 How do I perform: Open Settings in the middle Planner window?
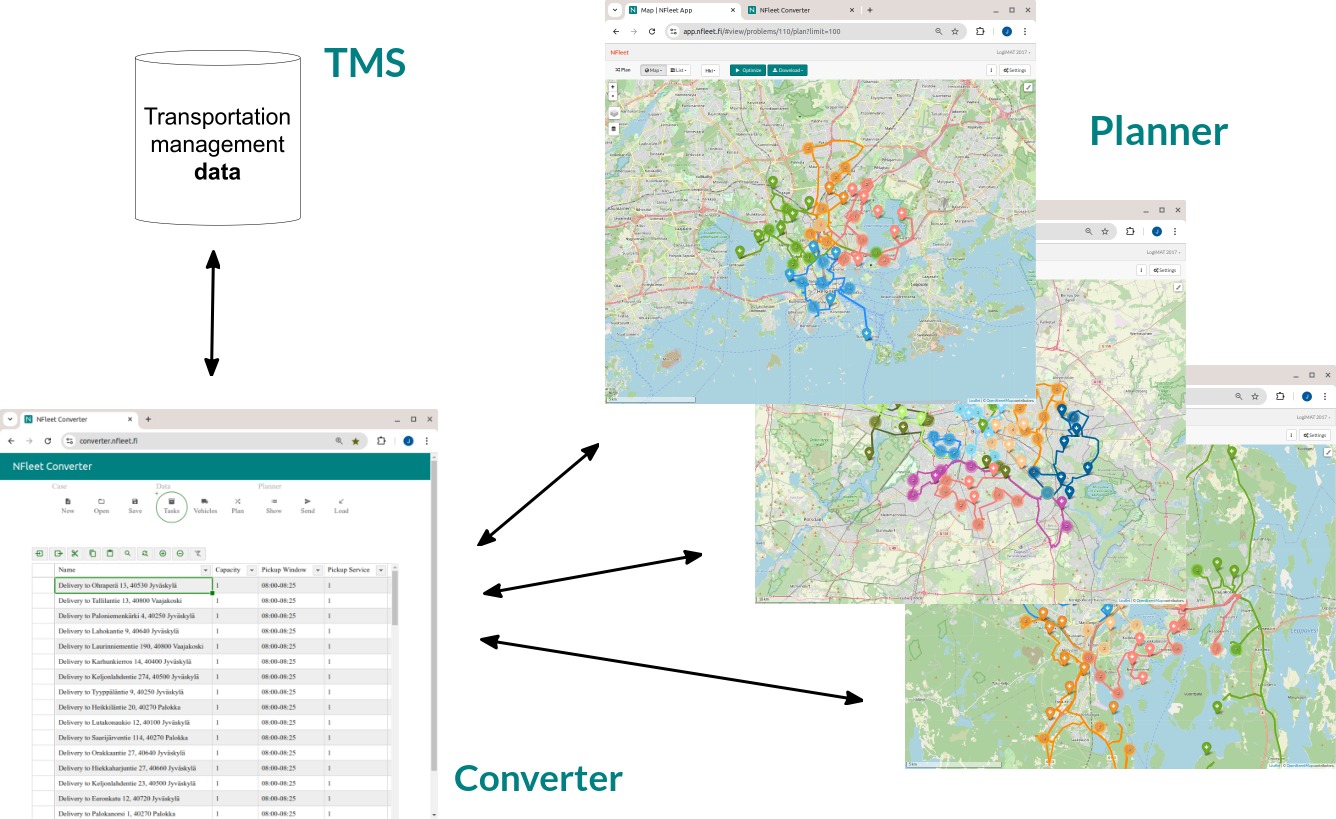click(x=1166, y=270)
